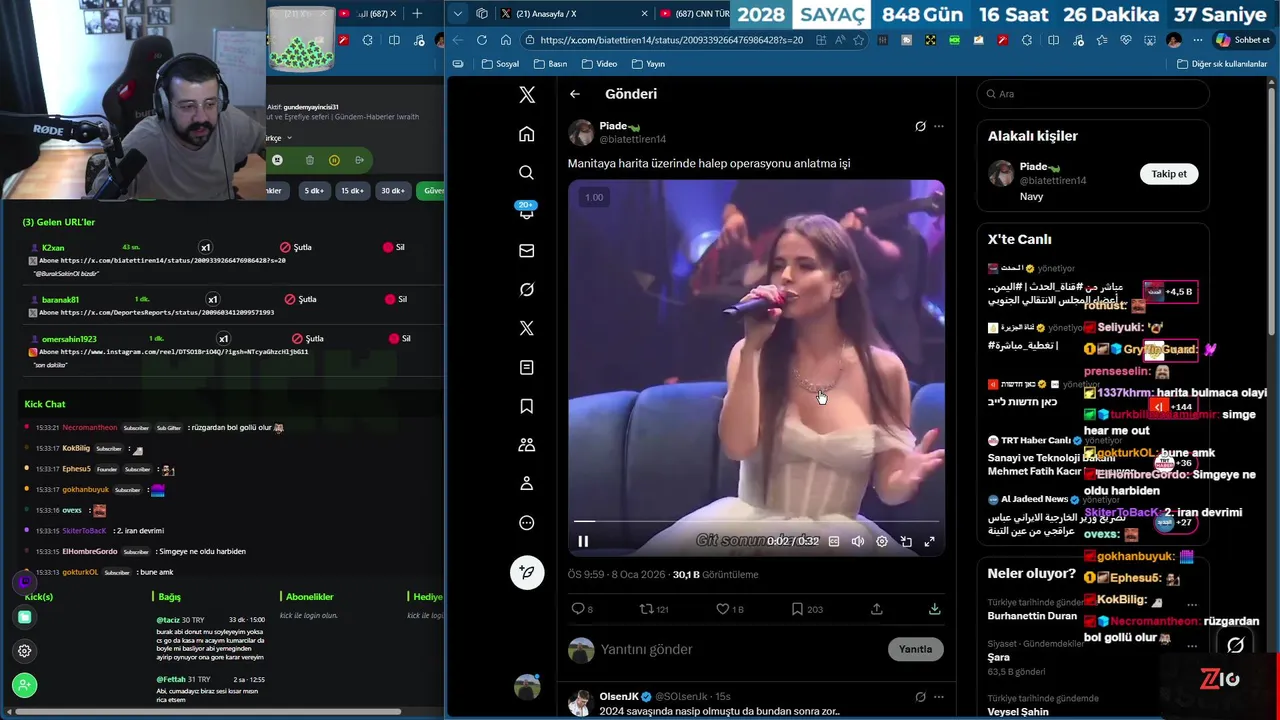Go to Home in X sidebar
The image size is (1280, 720).
[527, 134]
